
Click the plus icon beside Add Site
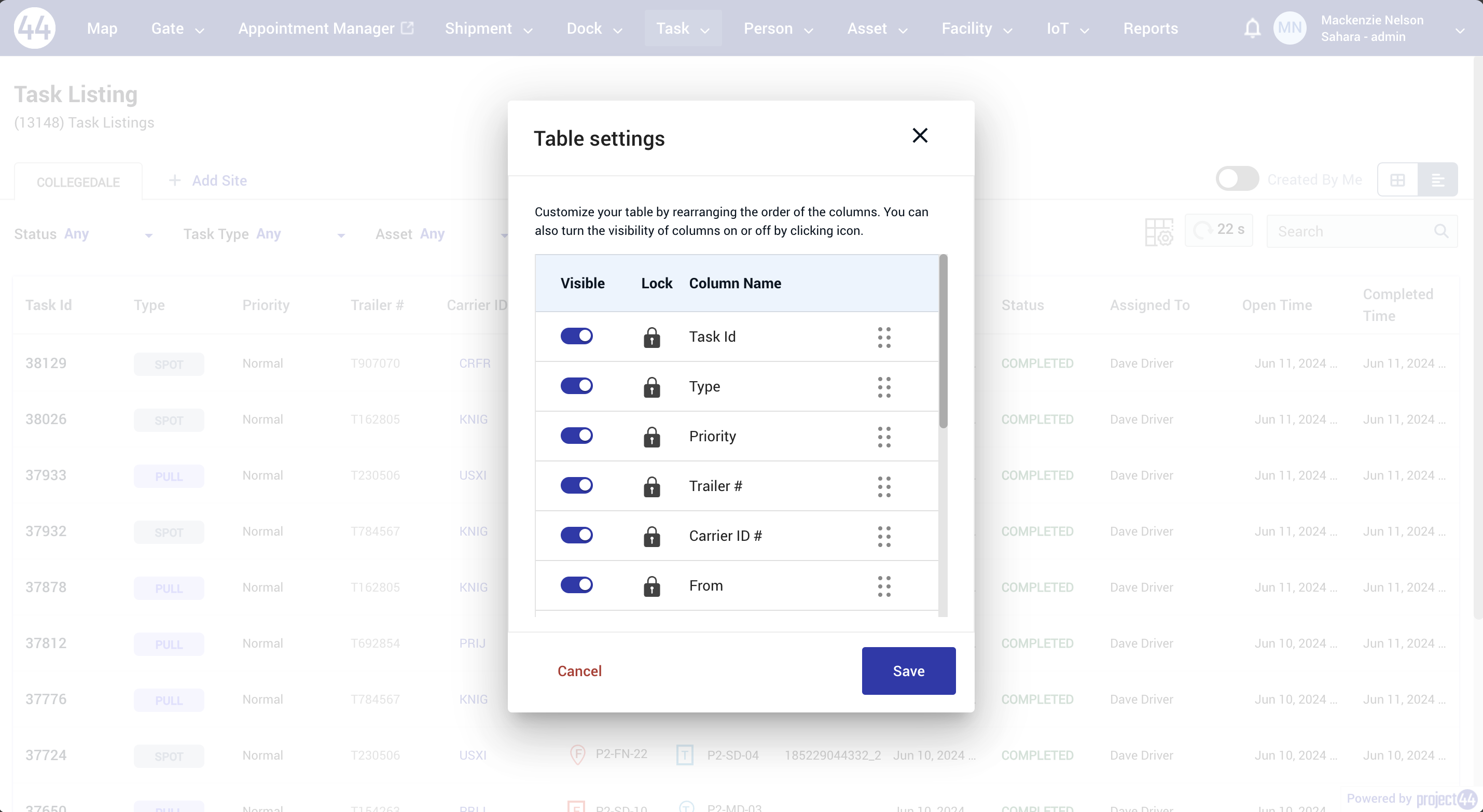174,180
